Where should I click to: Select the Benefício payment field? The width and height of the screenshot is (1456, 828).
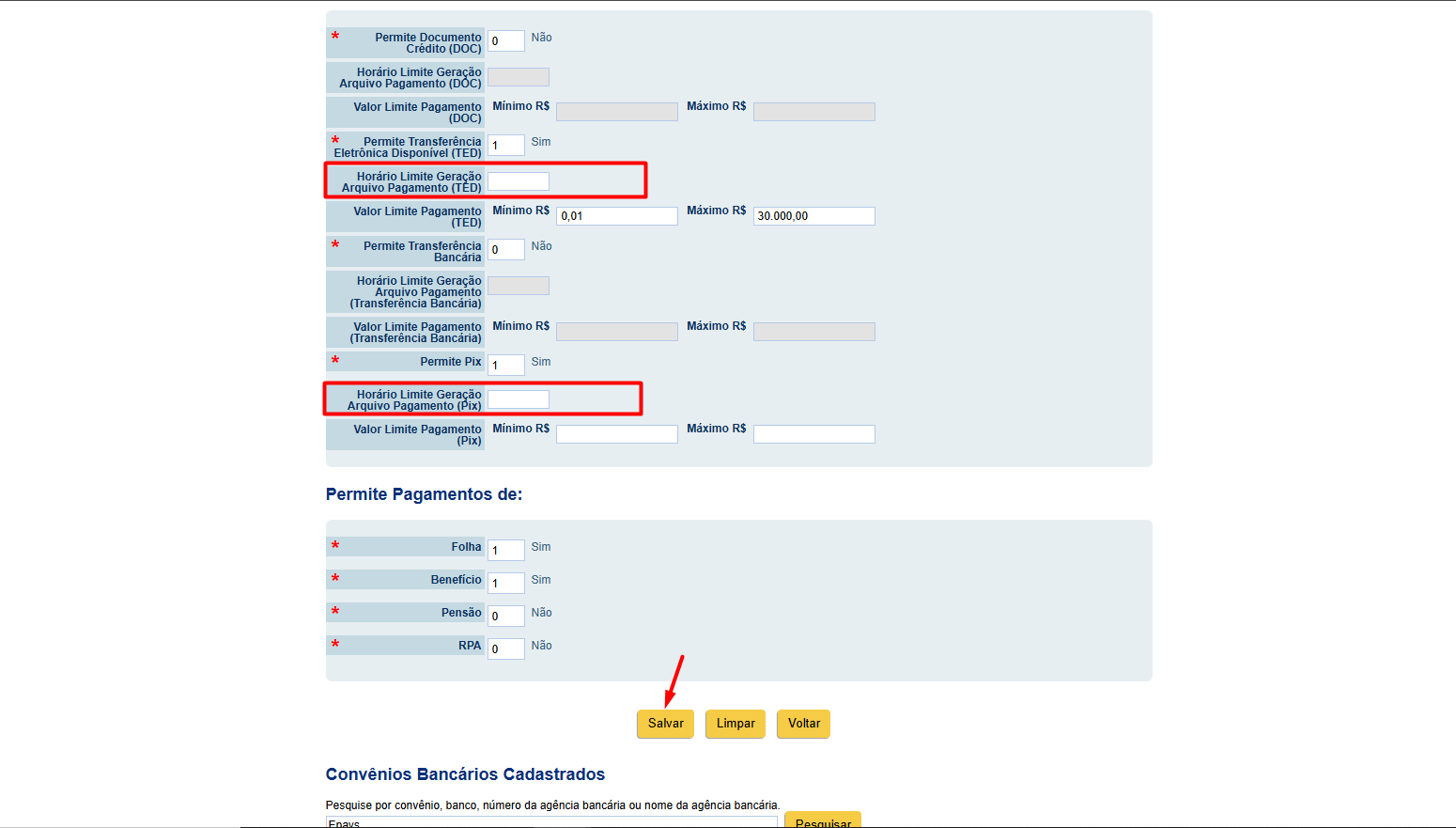(506, 584)
